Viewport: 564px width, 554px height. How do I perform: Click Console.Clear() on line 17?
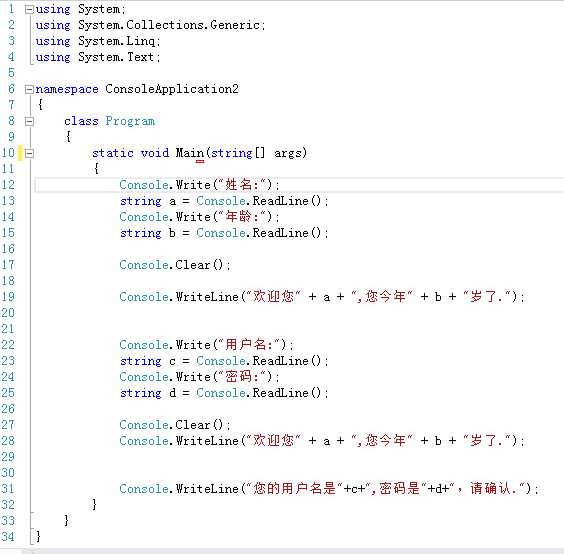click(x=175, y=265)
